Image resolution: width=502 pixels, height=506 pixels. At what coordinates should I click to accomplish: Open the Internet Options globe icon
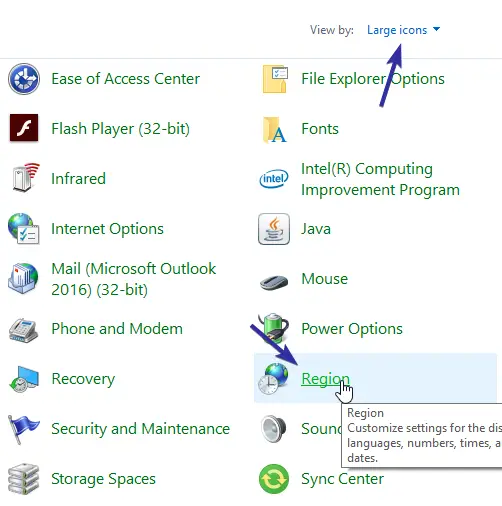(23, 229)
